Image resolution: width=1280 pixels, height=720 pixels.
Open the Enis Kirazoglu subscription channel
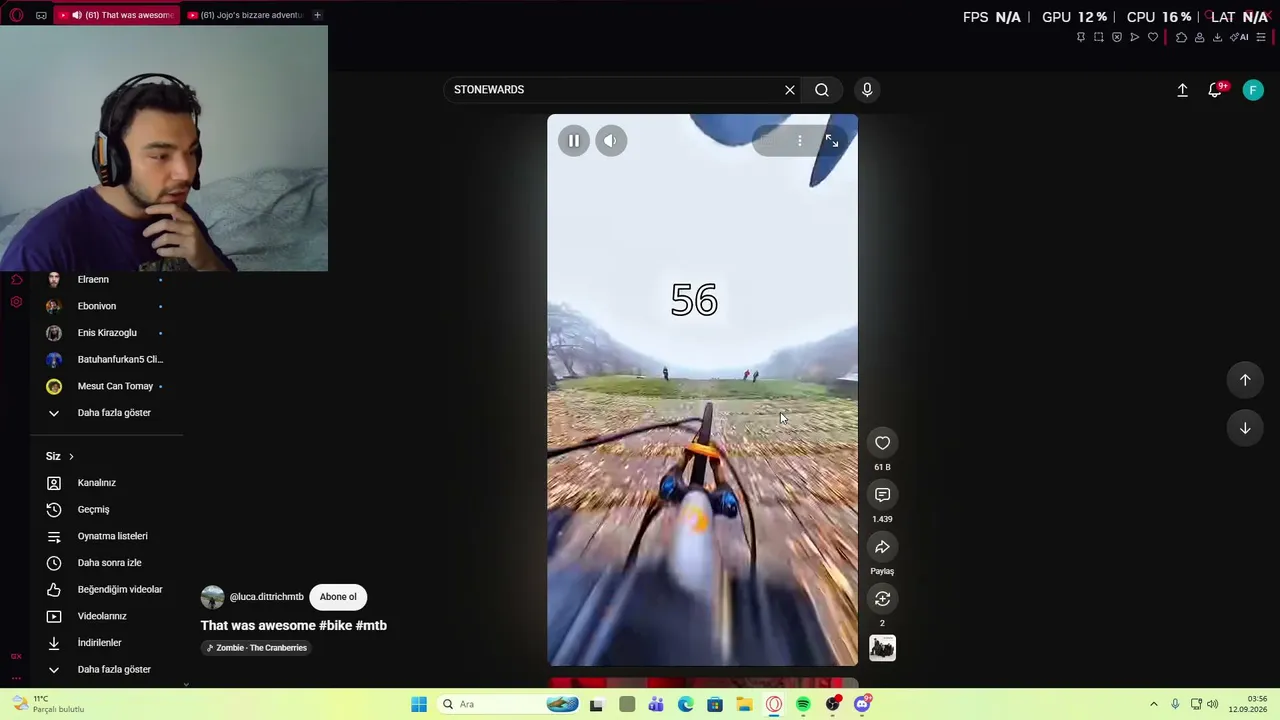pyautogui.click(x=106, y=333)
